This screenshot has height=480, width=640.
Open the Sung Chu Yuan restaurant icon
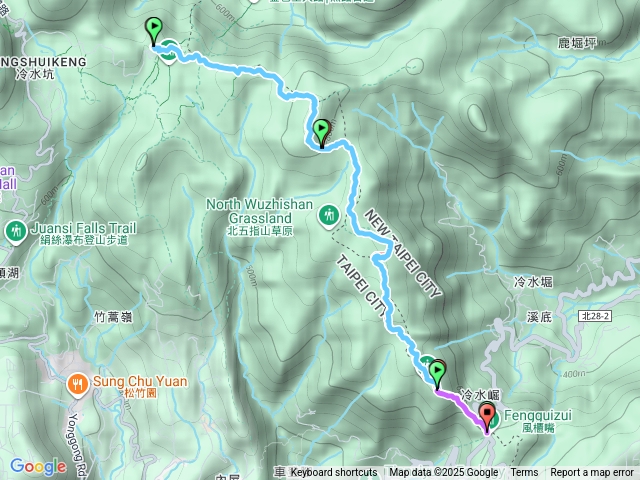[77, 386]
